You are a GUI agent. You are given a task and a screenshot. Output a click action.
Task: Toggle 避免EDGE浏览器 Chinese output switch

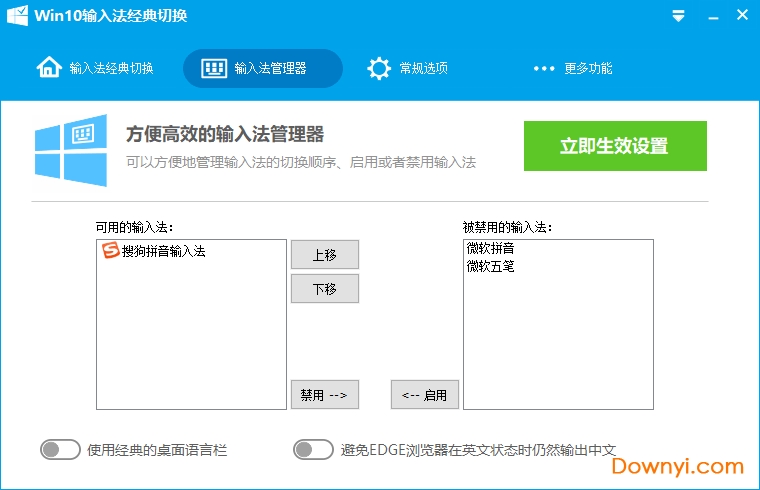(x=313, y=450)
